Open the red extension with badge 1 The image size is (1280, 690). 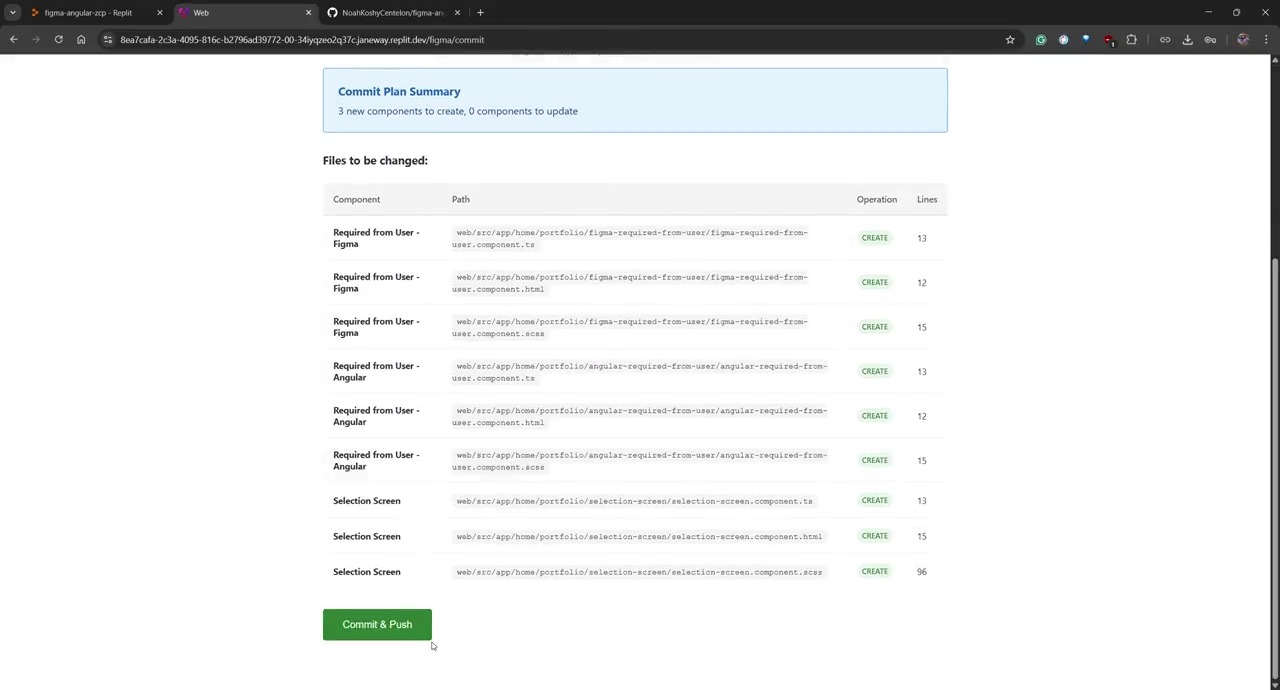point(1109,40)
